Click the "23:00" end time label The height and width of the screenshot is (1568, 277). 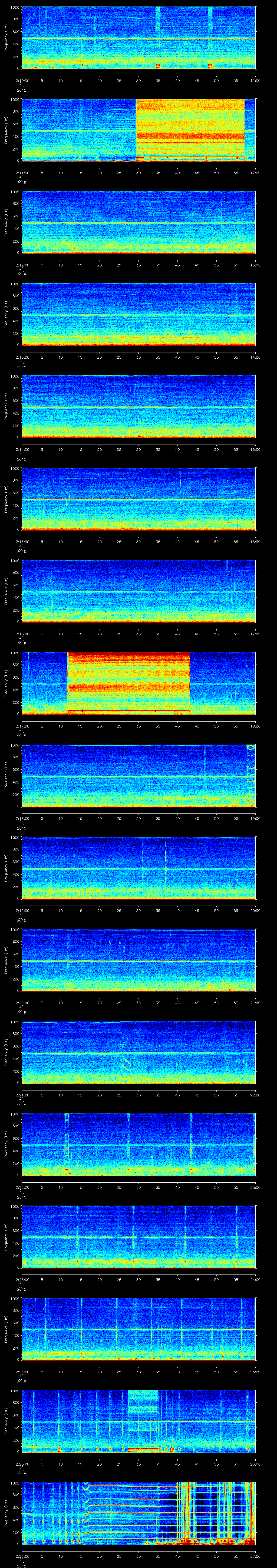click(x=256, y=1187)
